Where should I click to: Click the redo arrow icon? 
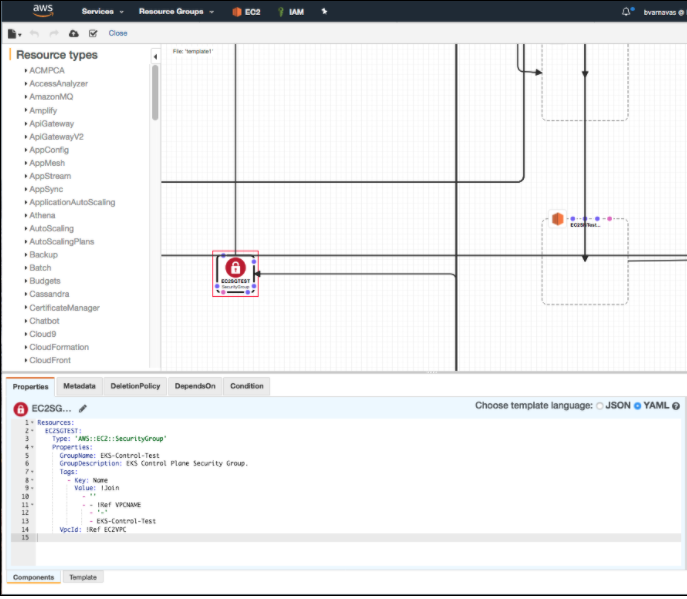pyautogui.click(x=54, y=34)
